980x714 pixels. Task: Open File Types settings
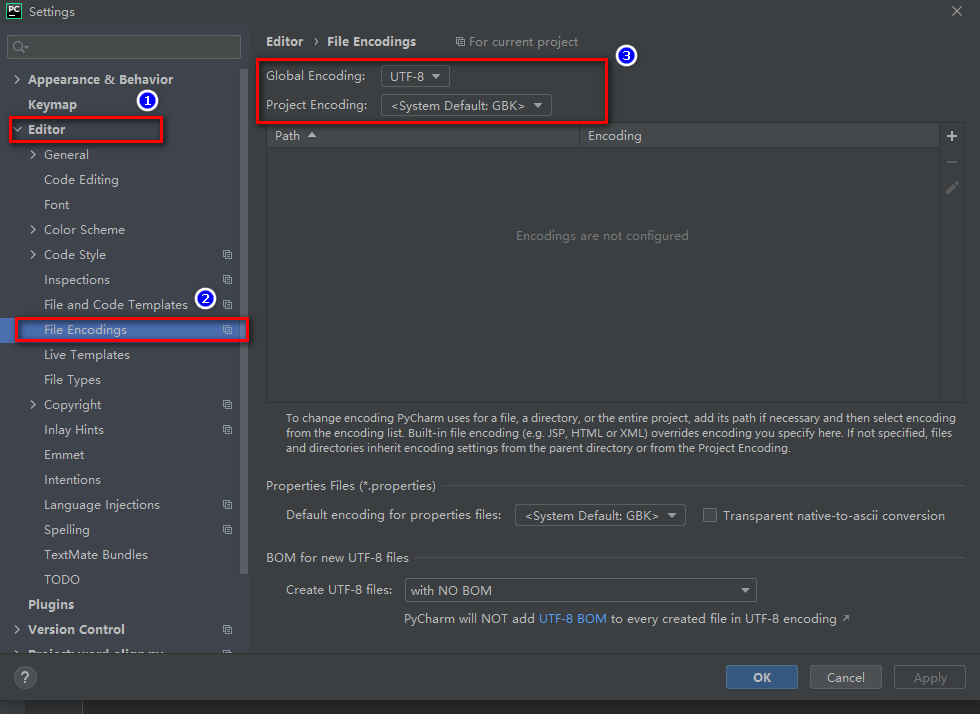coord(72,380)
